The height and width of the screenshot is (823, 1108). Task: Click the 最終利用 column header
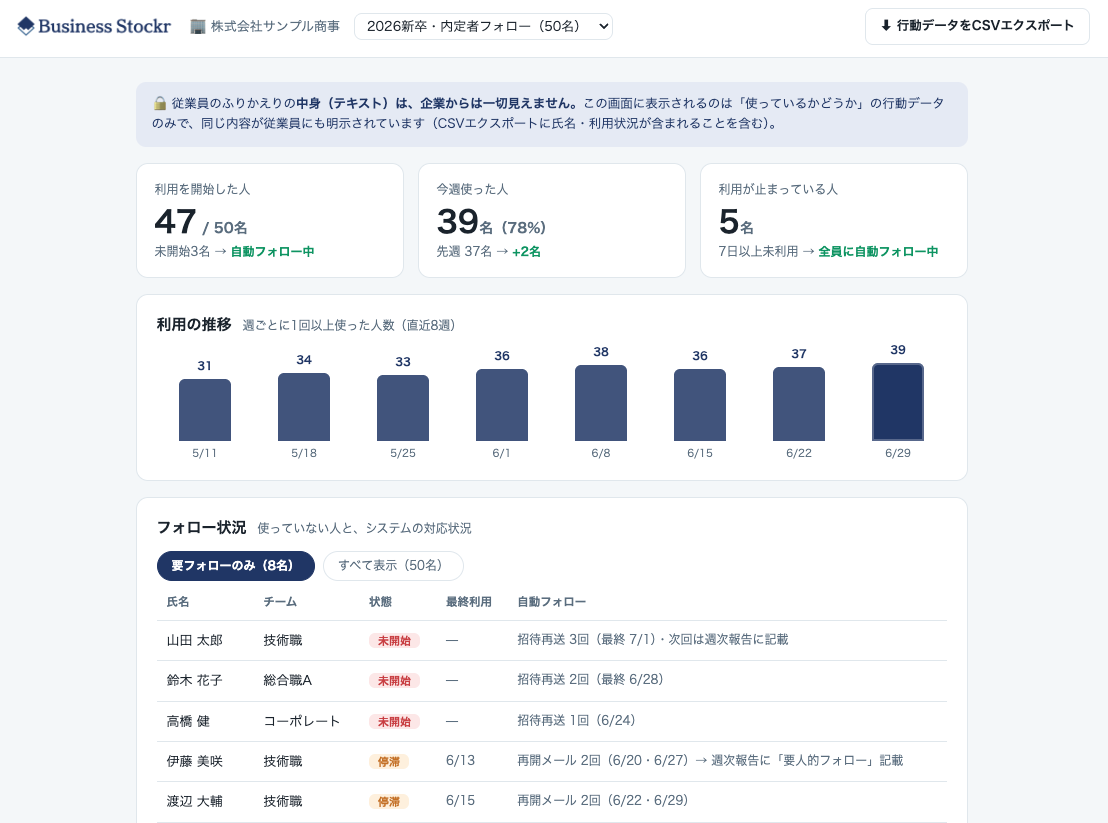point(468,602)
